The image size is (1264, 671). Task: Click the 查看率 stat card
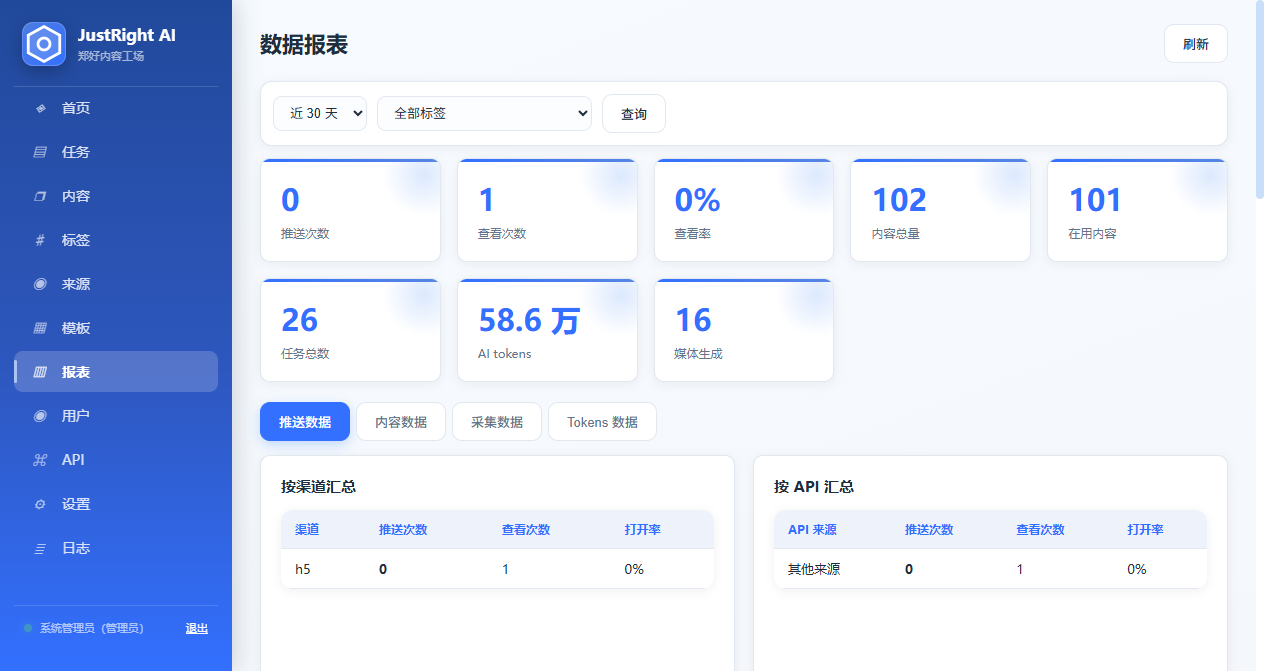744,210
